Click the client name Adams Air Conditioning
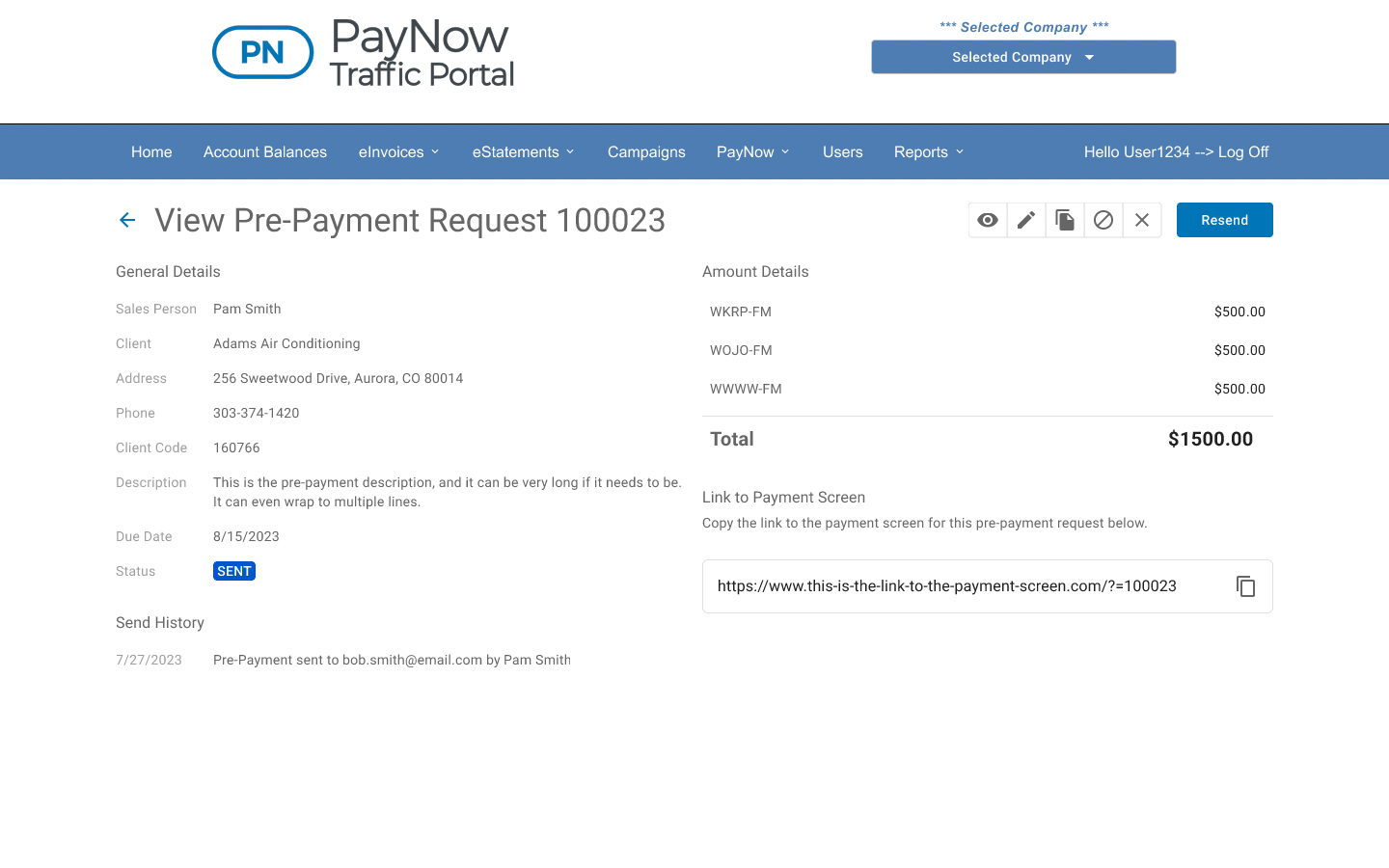The image size is (1389, 868). coord(286,343)
